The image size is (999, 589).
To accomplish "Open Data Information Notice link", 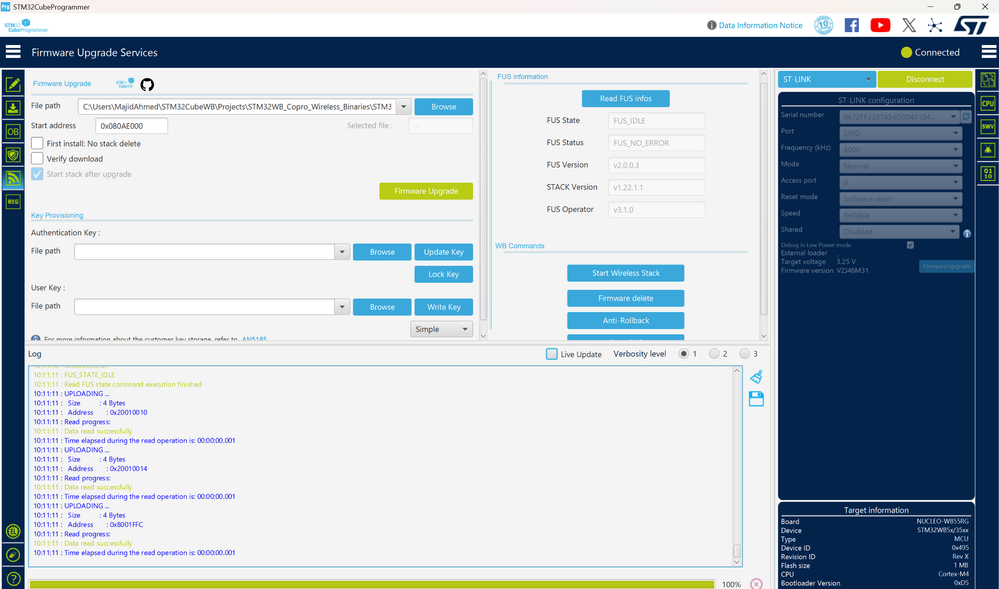I will click(760, 25).
